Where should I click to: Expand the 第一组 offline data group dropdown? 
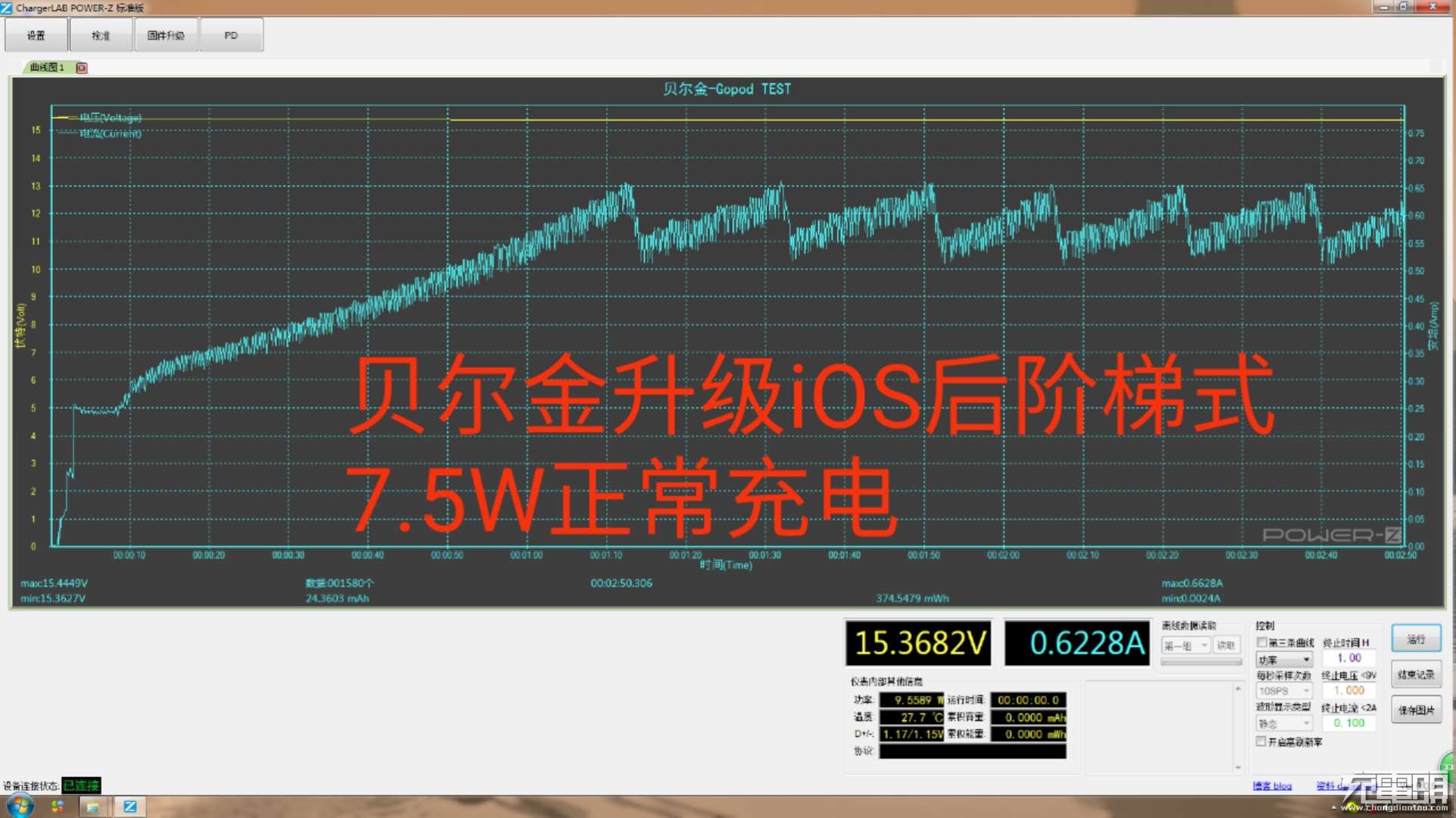pos(1186,646)
